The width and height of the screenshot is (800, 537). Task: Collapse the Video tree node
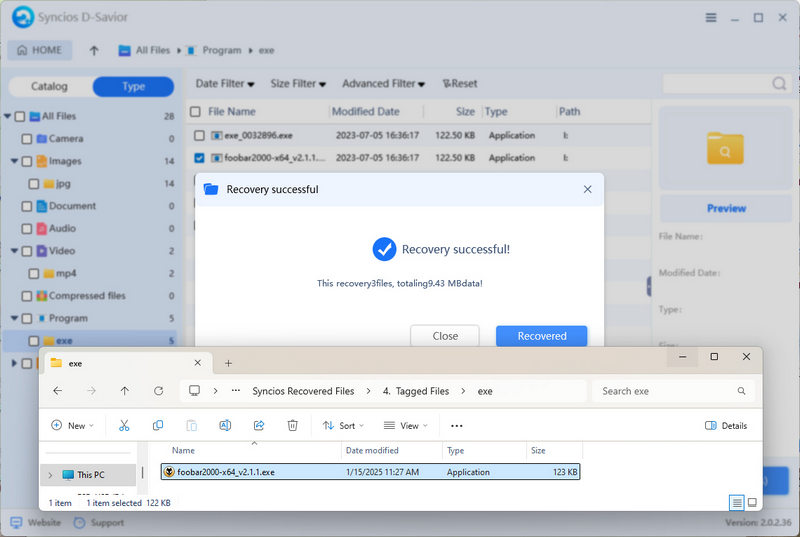(15, 251)
